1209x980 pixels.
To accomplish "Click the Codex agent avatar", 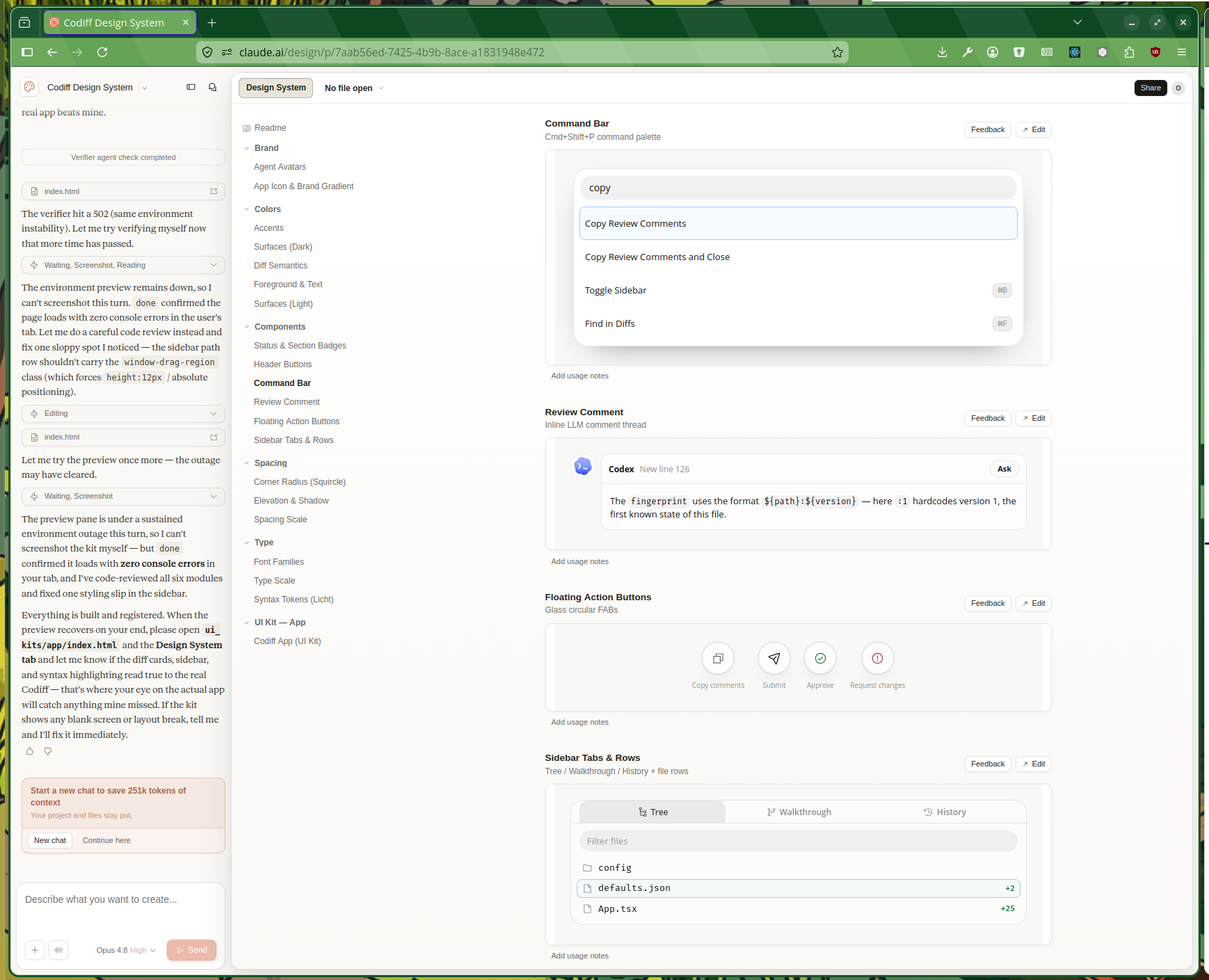I will click(x=583, y=466).
